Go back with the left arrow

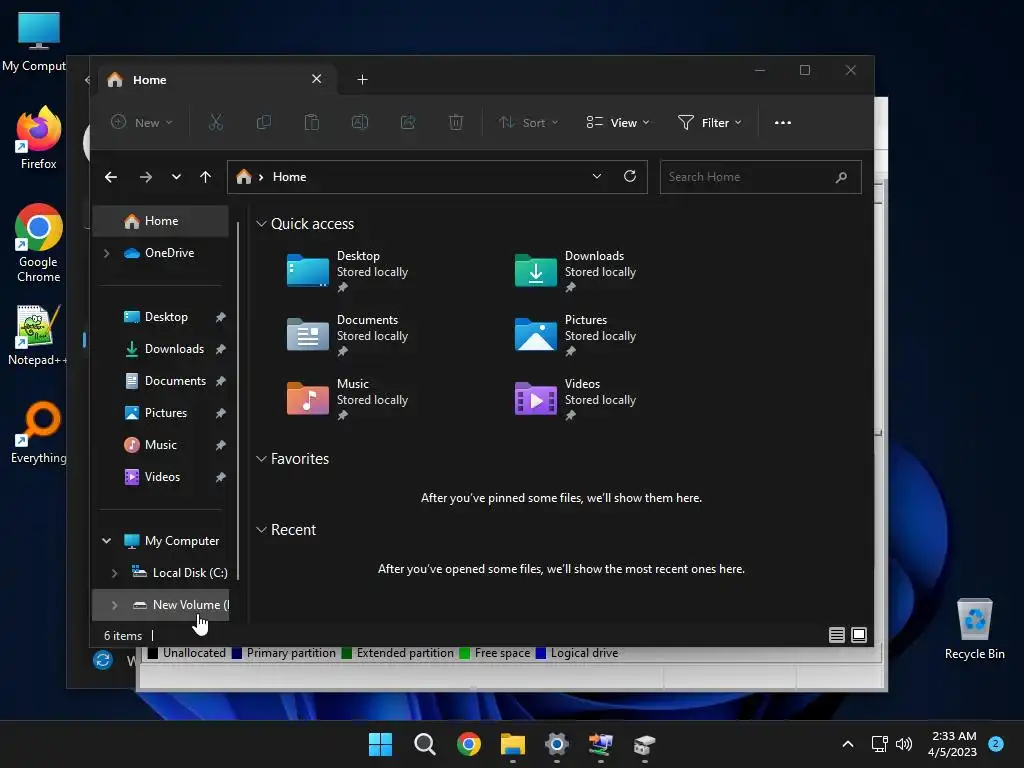(111, 177)
